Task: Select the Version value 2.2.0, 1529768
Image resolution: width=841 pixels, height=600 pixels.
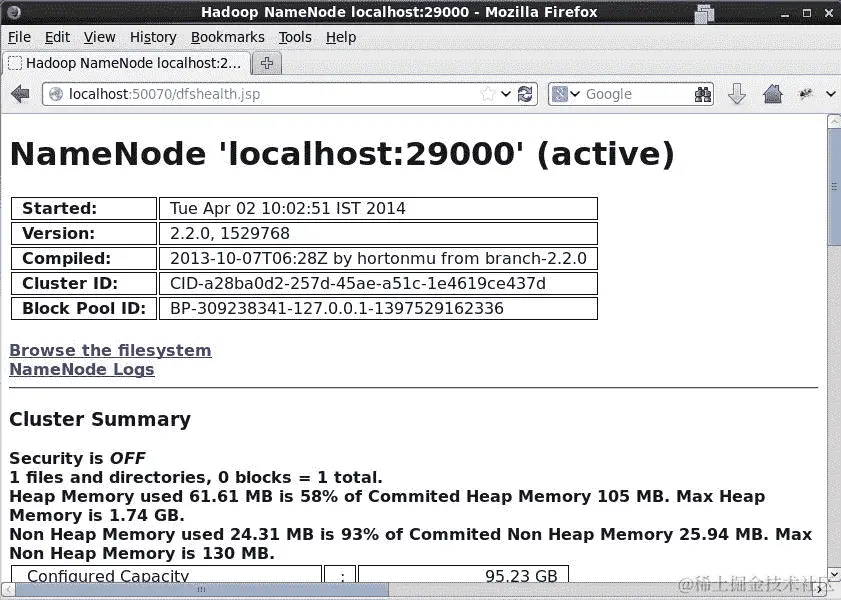Action: (x=378, y=233)
